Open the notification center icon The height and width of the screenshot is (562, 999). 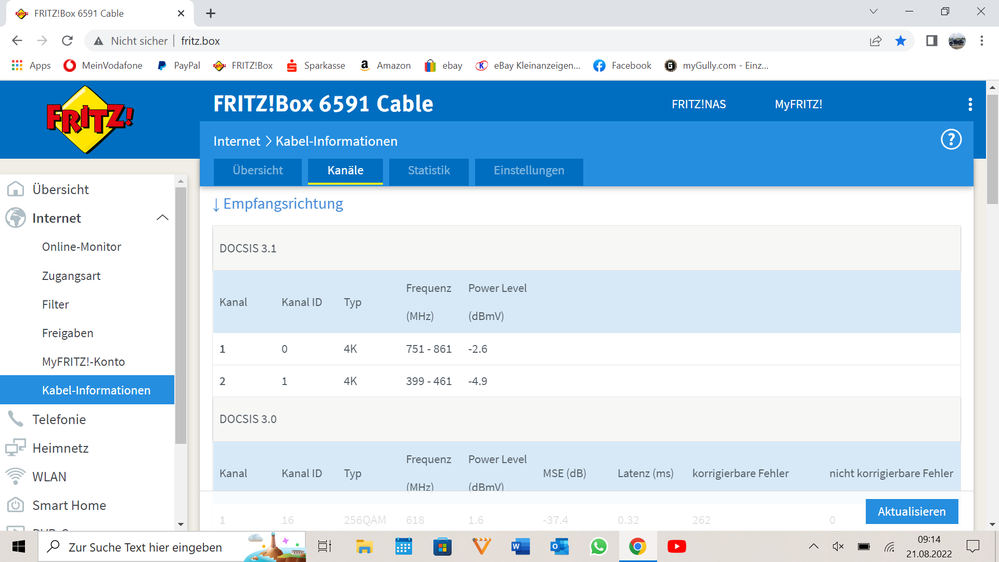point(973,547)
